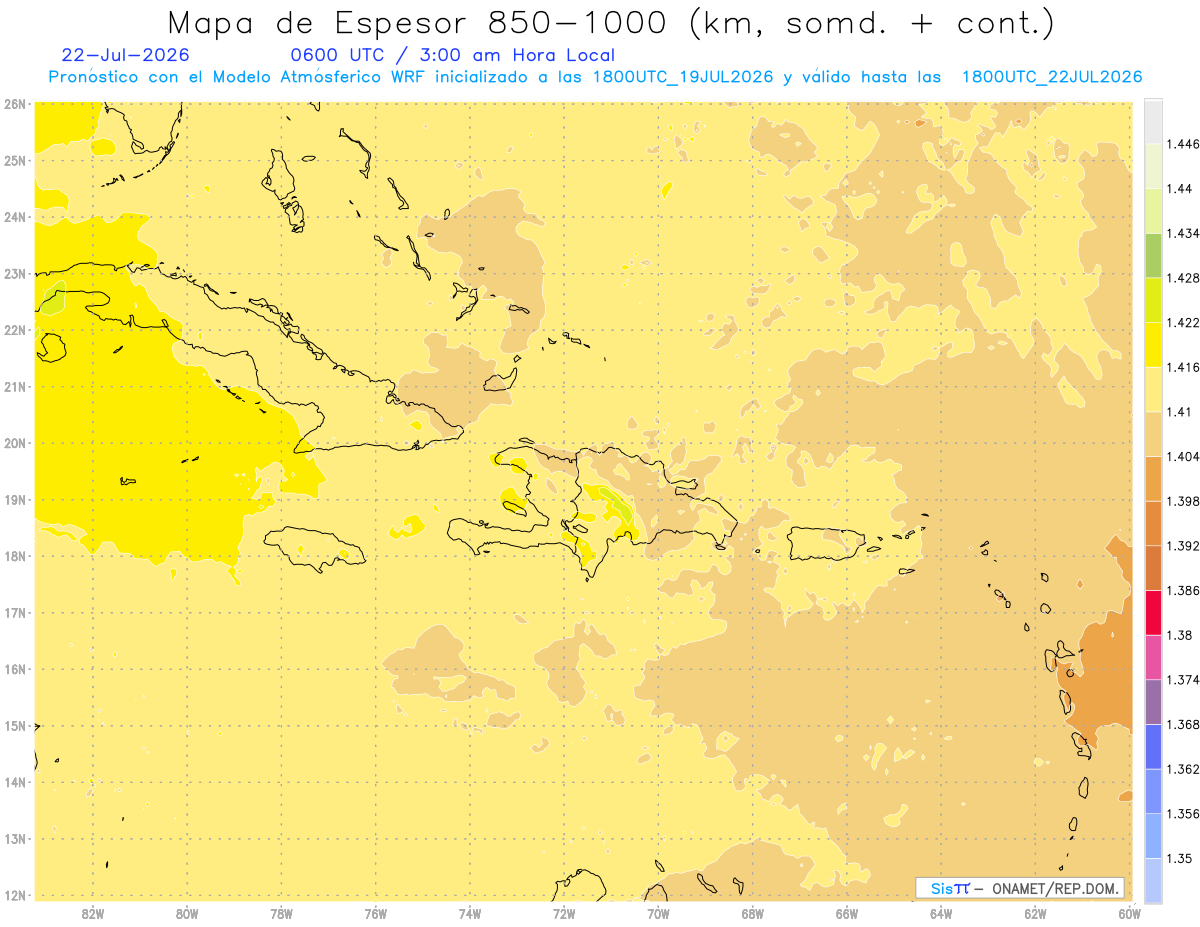This screenshot has height=927, width=1200.
Task: Click the legend value 1.368
Action: click(1183, 724)
